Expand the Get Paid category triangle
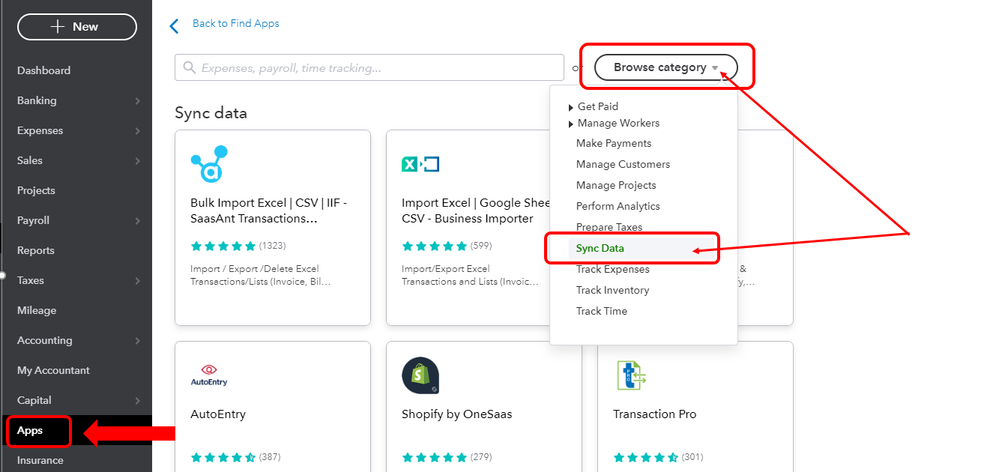 pos(571,108)
